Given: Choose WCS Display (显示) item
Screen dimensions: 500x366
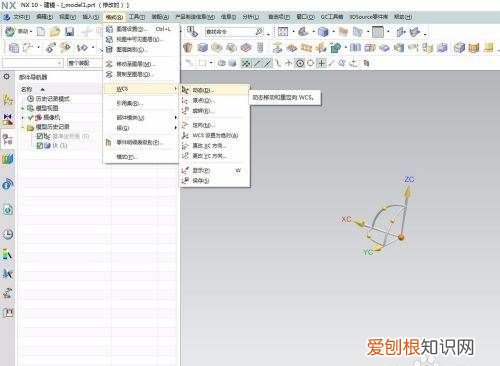Looking at the screenshot, I should (x=215, y=170).
